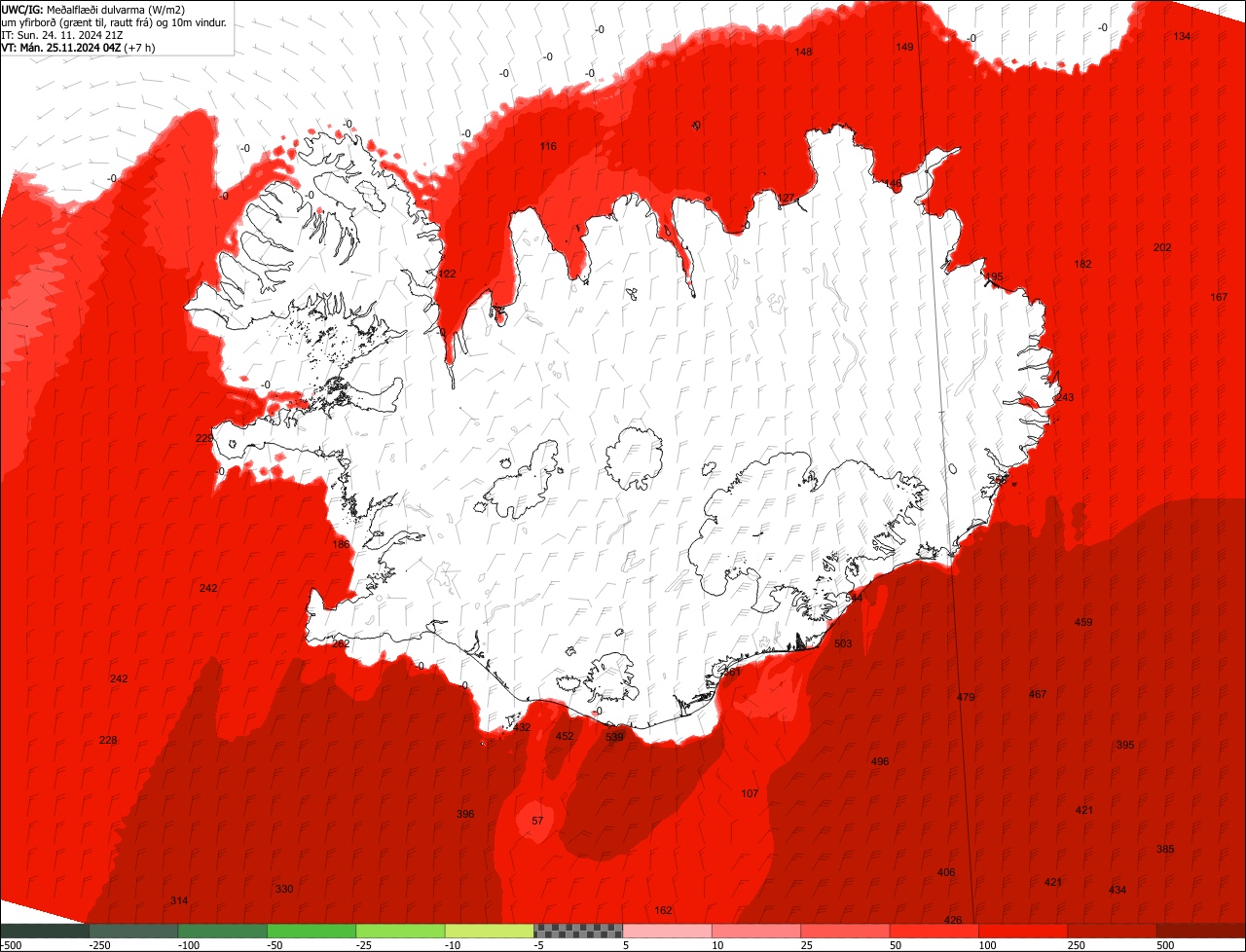Image resolution: width=1246 pixels, height=952 pixels.
Task: Click the -25 to -10 light green swatch
Action: point(401,931)
